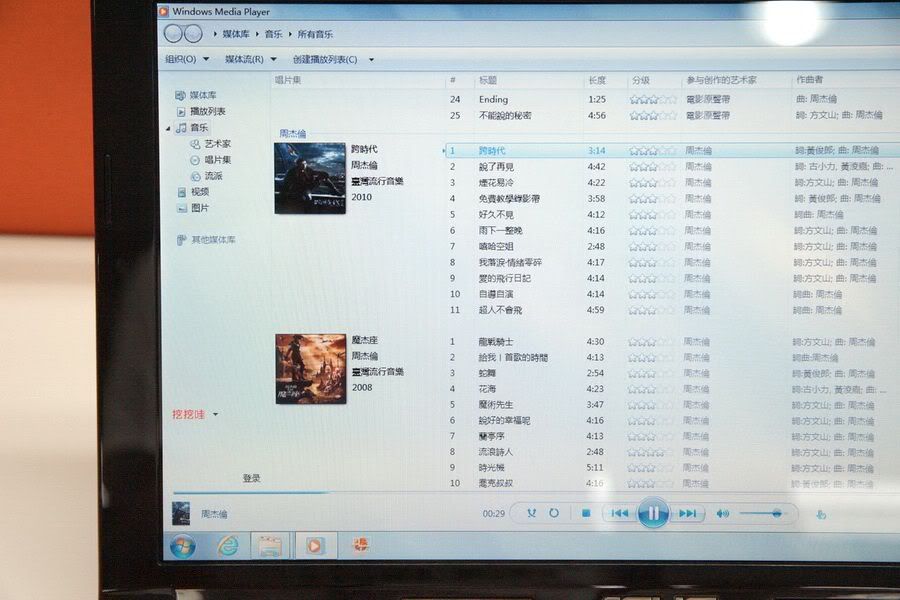Open the Windows Start menu
This screenshot has width=900, height=600.
183,545
